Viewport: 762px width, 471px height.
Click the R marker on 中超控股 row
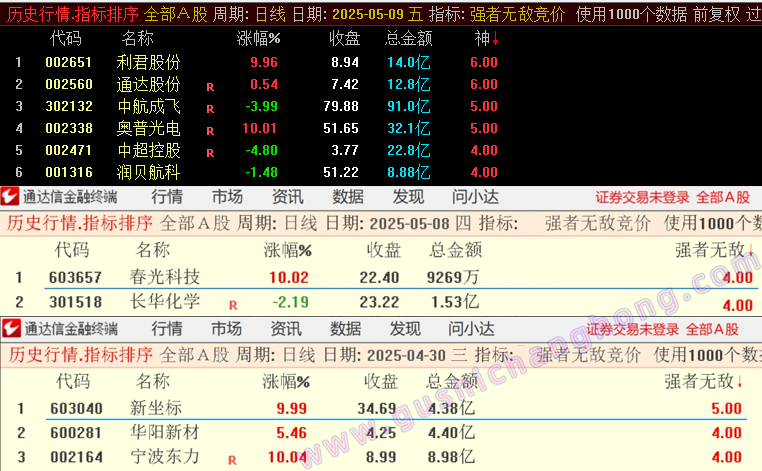tap(210, 153)
